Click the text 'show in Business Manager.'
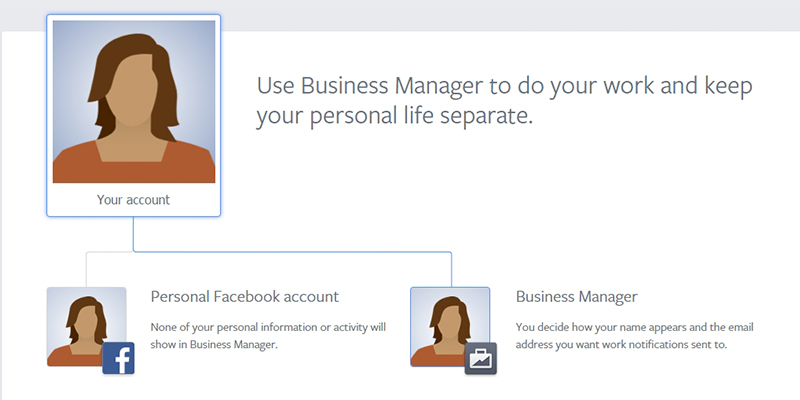 (x=214, y=344)
